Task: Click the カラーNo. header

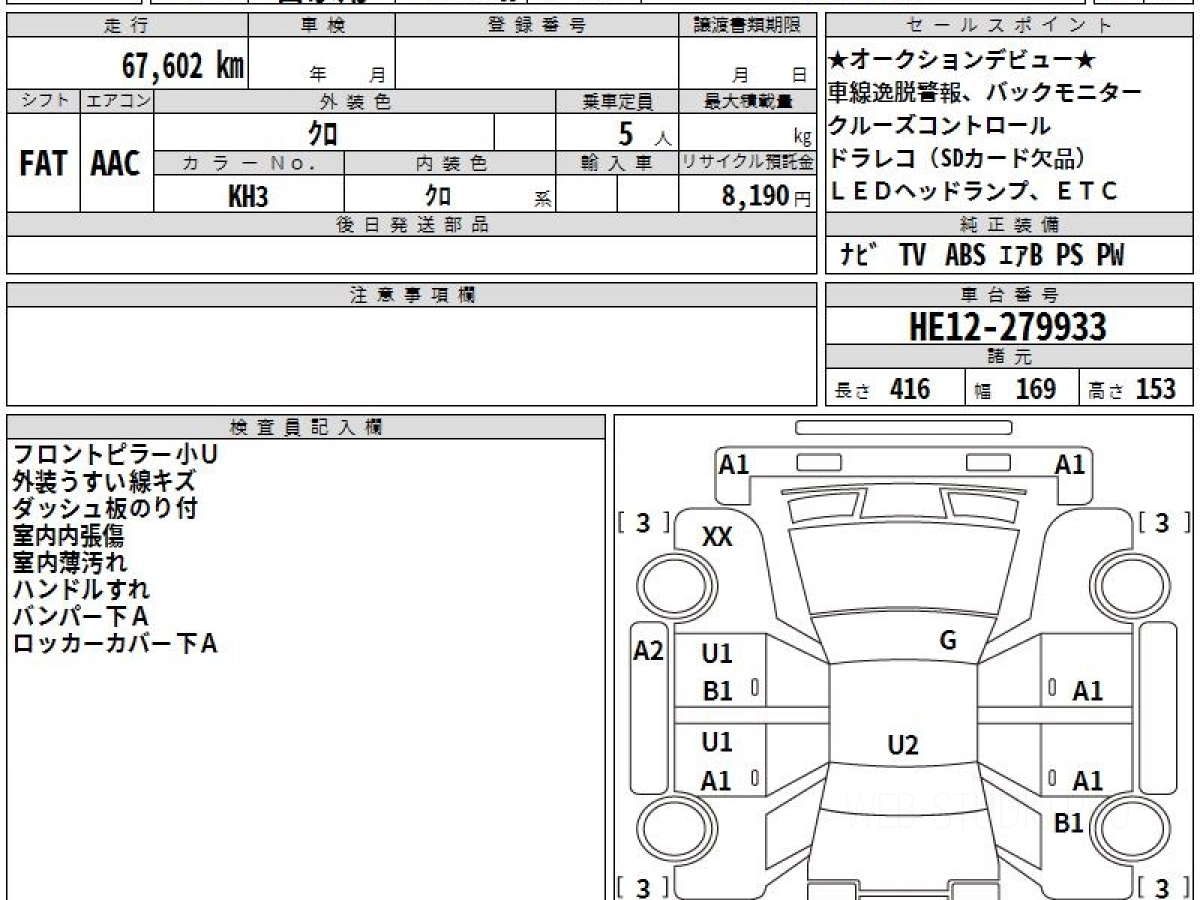Action: 249,163
